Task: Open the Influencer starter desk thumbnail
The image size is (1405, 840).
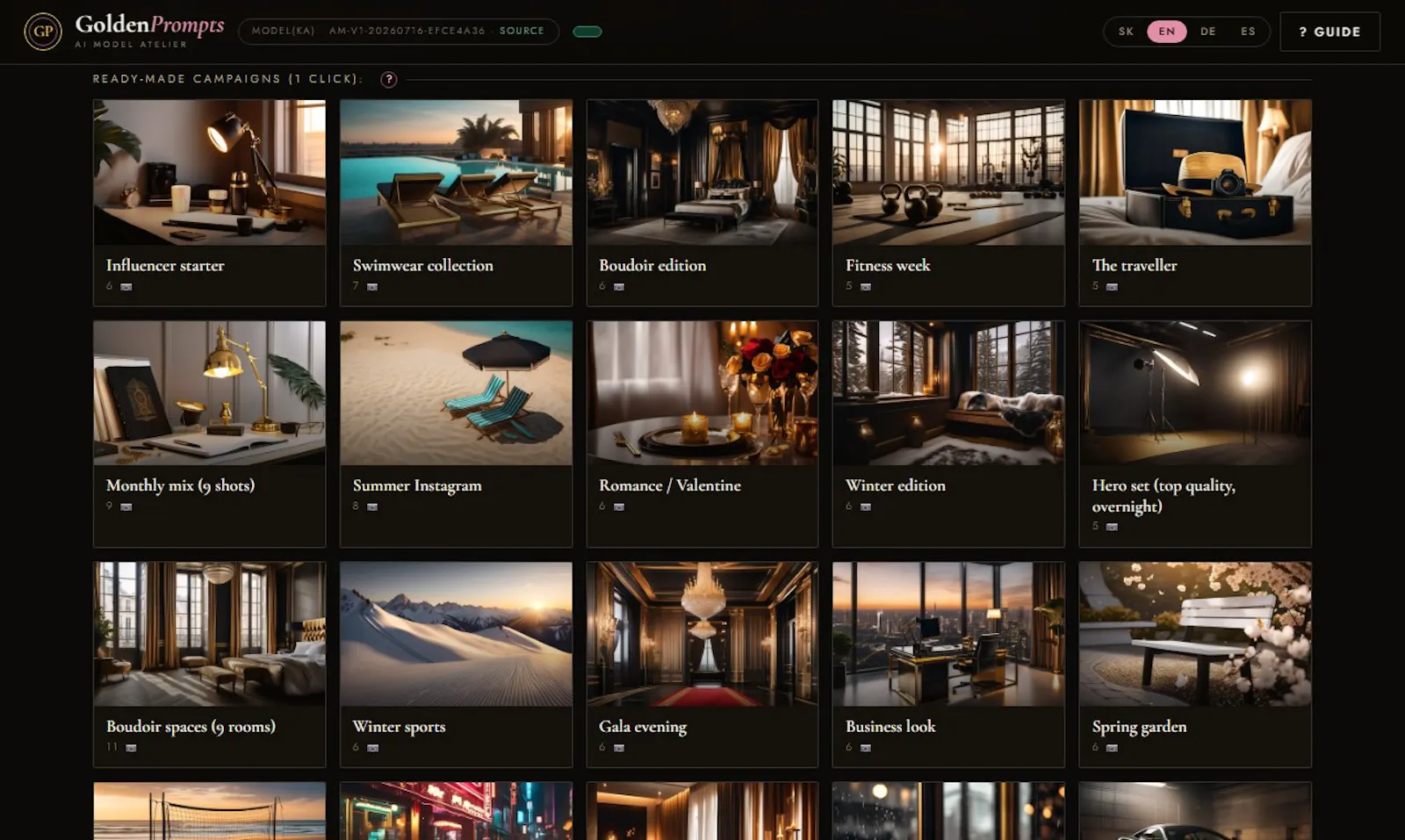Action: 209,172
